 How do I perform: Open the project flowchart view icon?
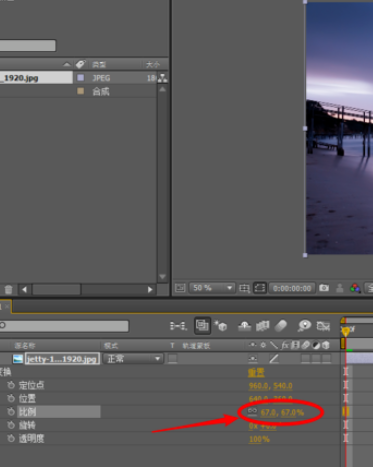[163, 78]
